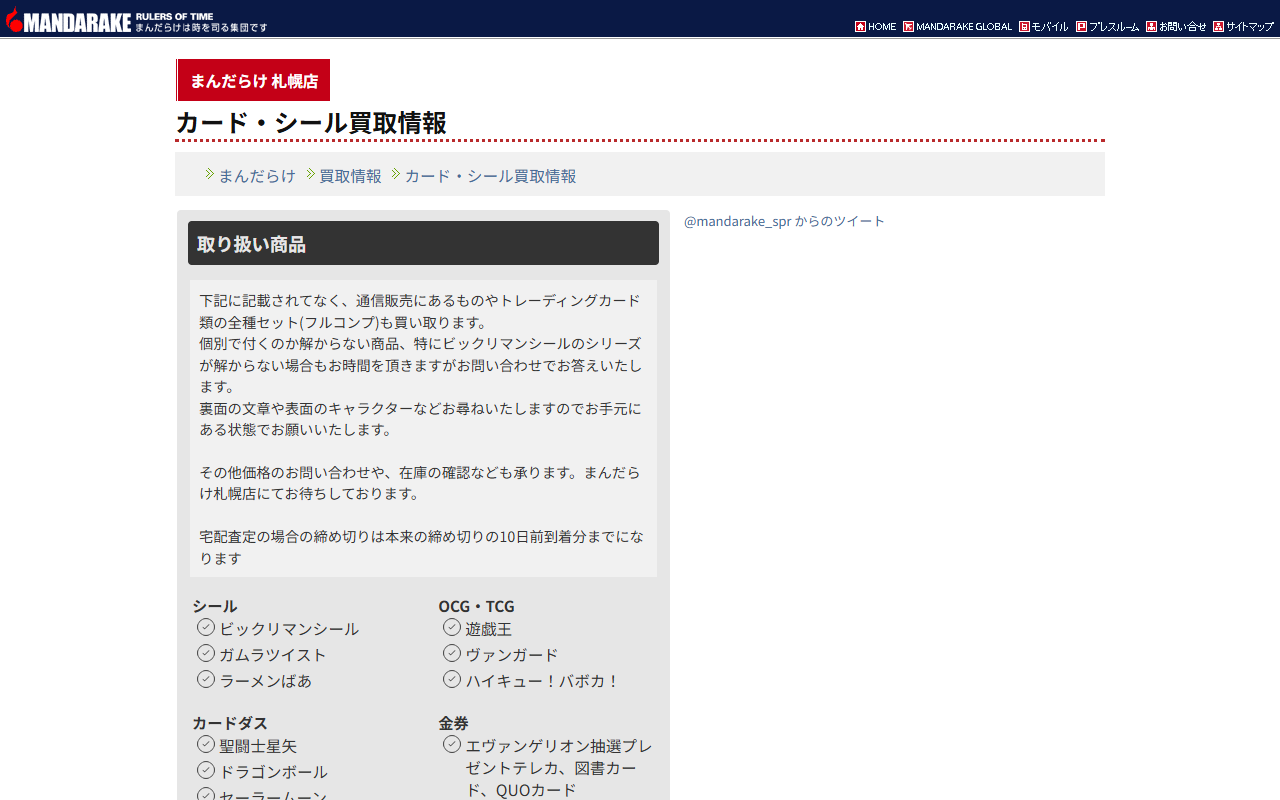The width and height of the screenshot is (1280, 800).
Task: Open @mandarake_spr からのツイート link
Action: (784, 221)
